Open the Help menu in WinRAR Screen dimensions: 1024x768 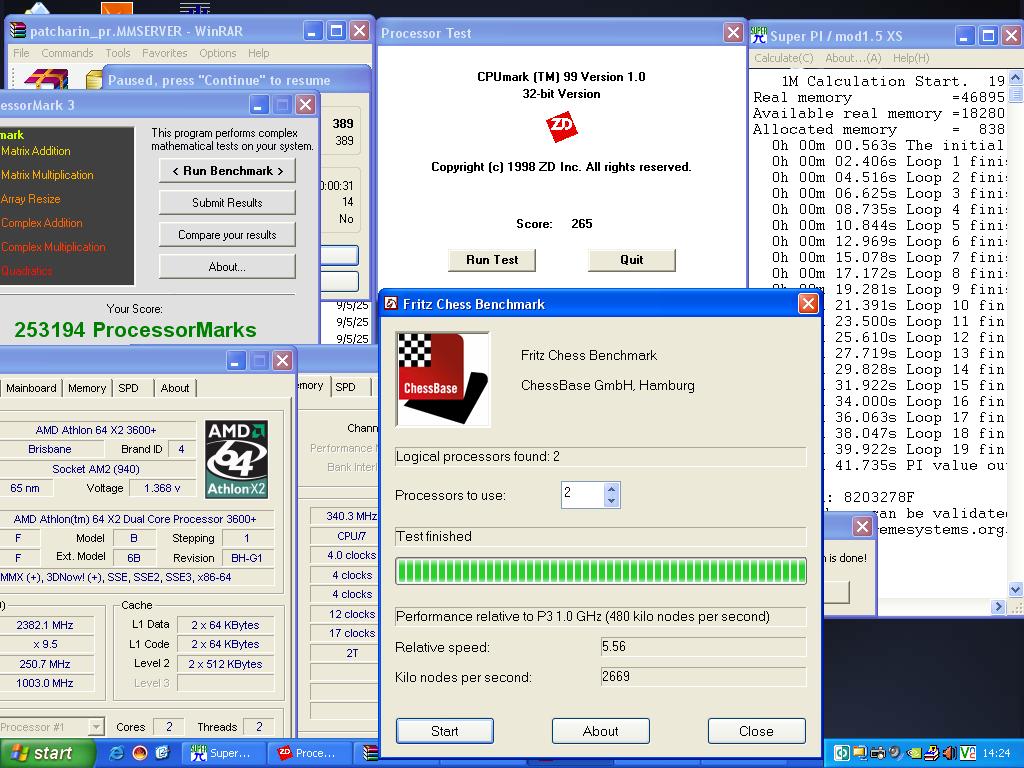[259, 53]
